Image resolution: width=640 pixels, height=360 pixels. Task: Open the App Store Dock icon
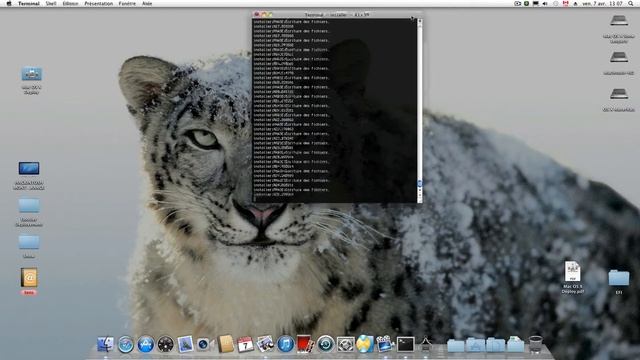146,344
